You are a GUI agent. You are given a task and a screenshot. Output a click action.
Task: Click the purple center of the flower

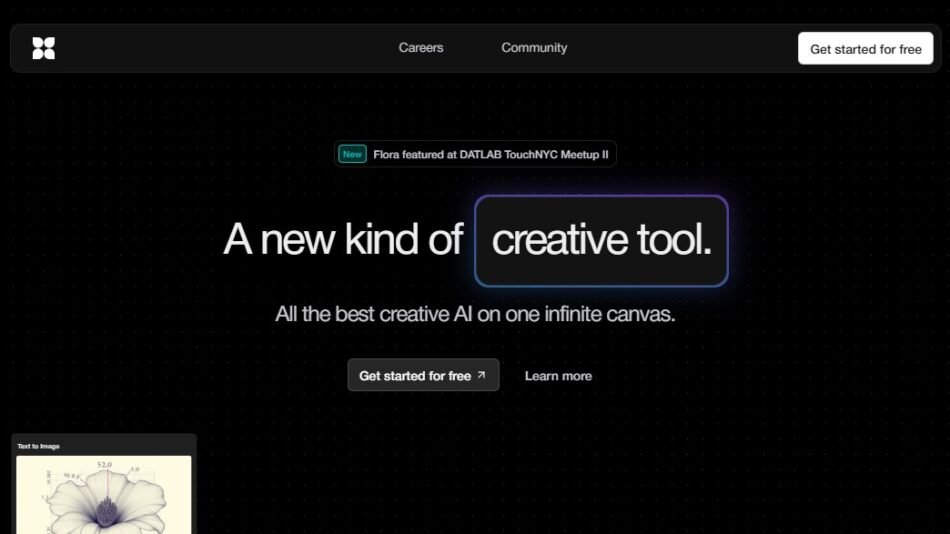(x=107, y=512)
